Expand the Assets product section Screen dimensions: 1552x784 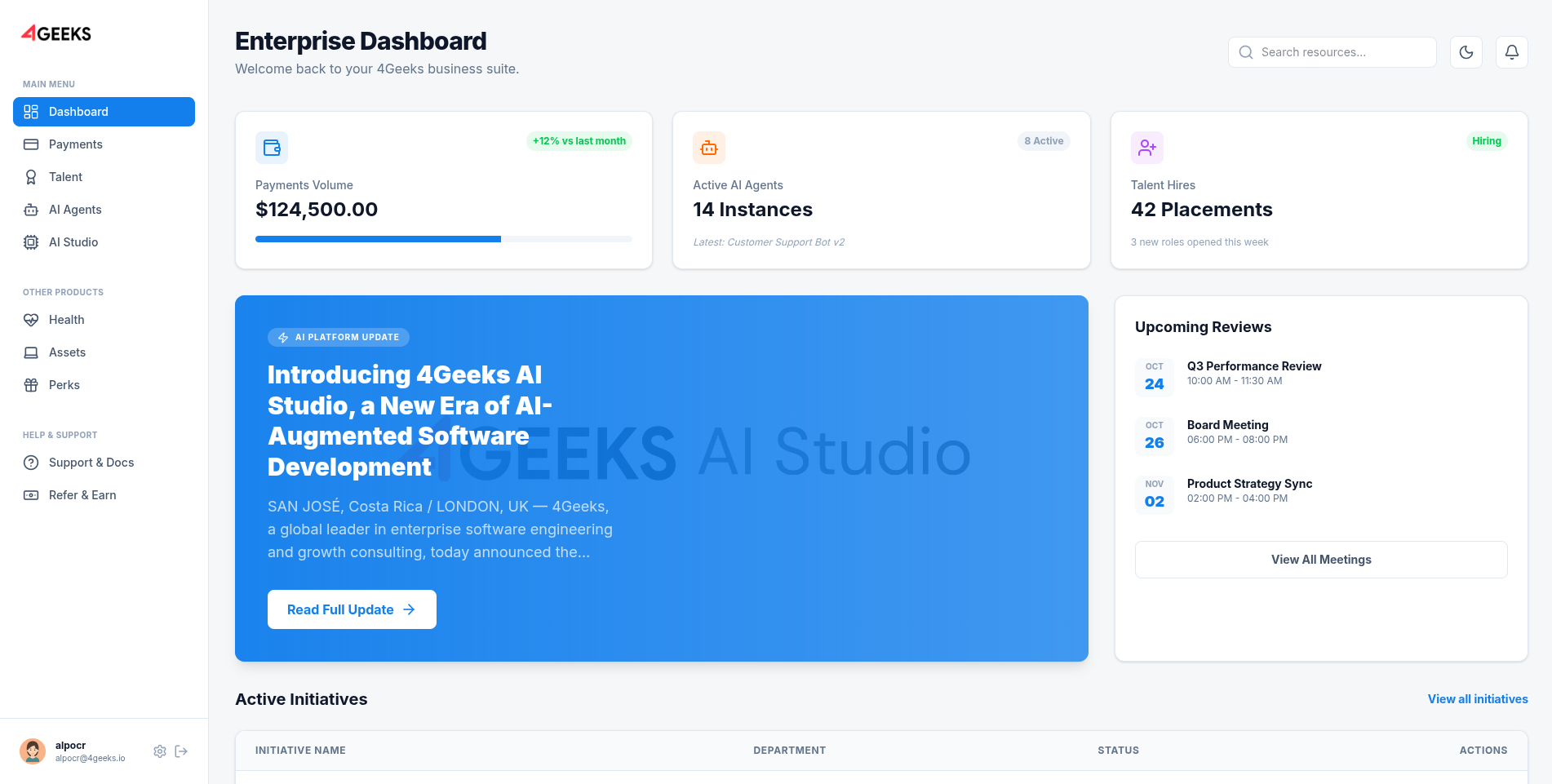point(69,352)
